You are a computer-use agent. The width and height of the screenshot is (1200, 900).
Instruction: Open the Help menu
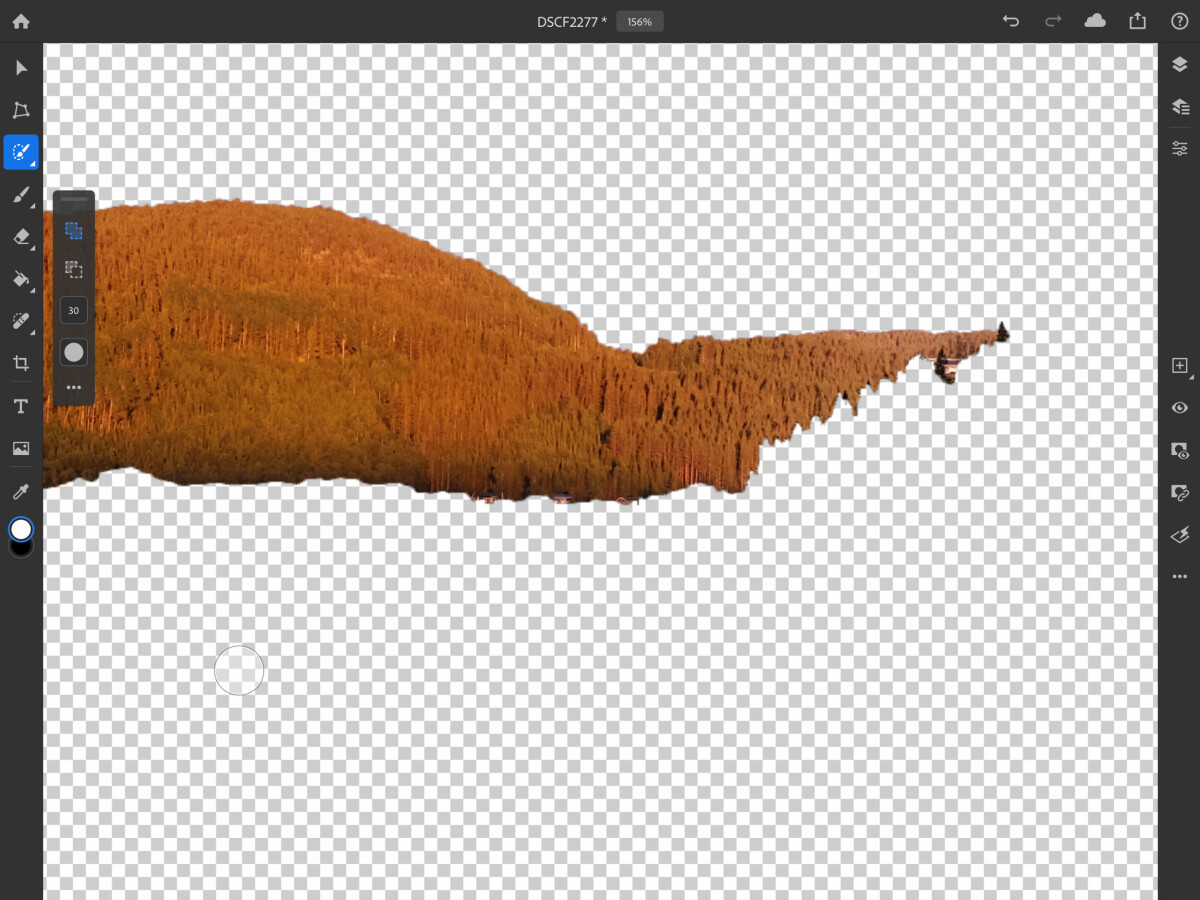[1179, 21]
